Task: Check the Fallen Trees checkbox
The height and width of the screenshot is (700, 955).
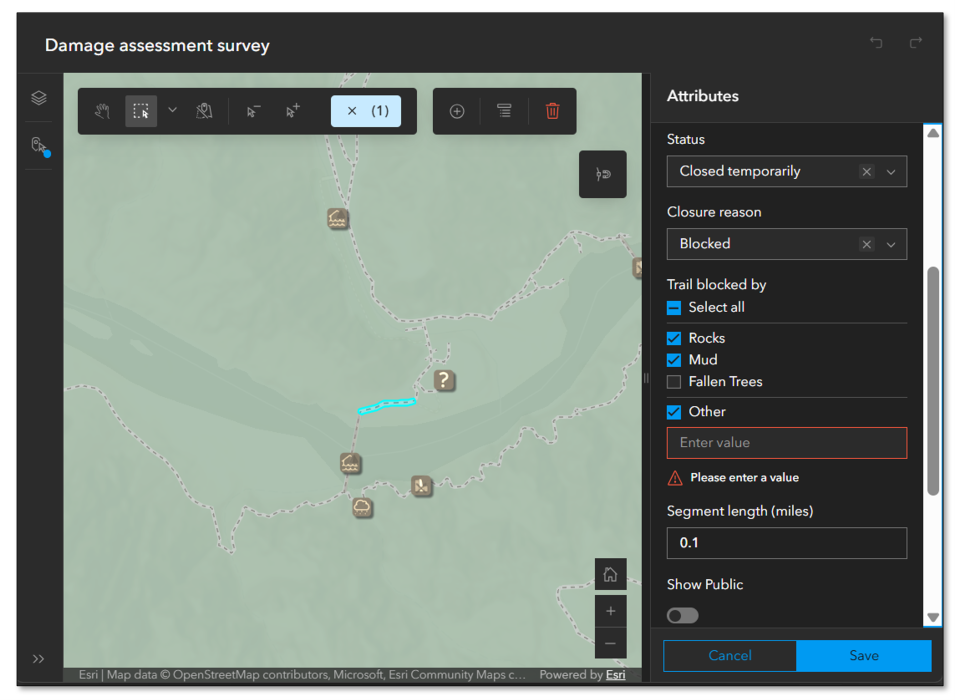Action: pos(674,382)
